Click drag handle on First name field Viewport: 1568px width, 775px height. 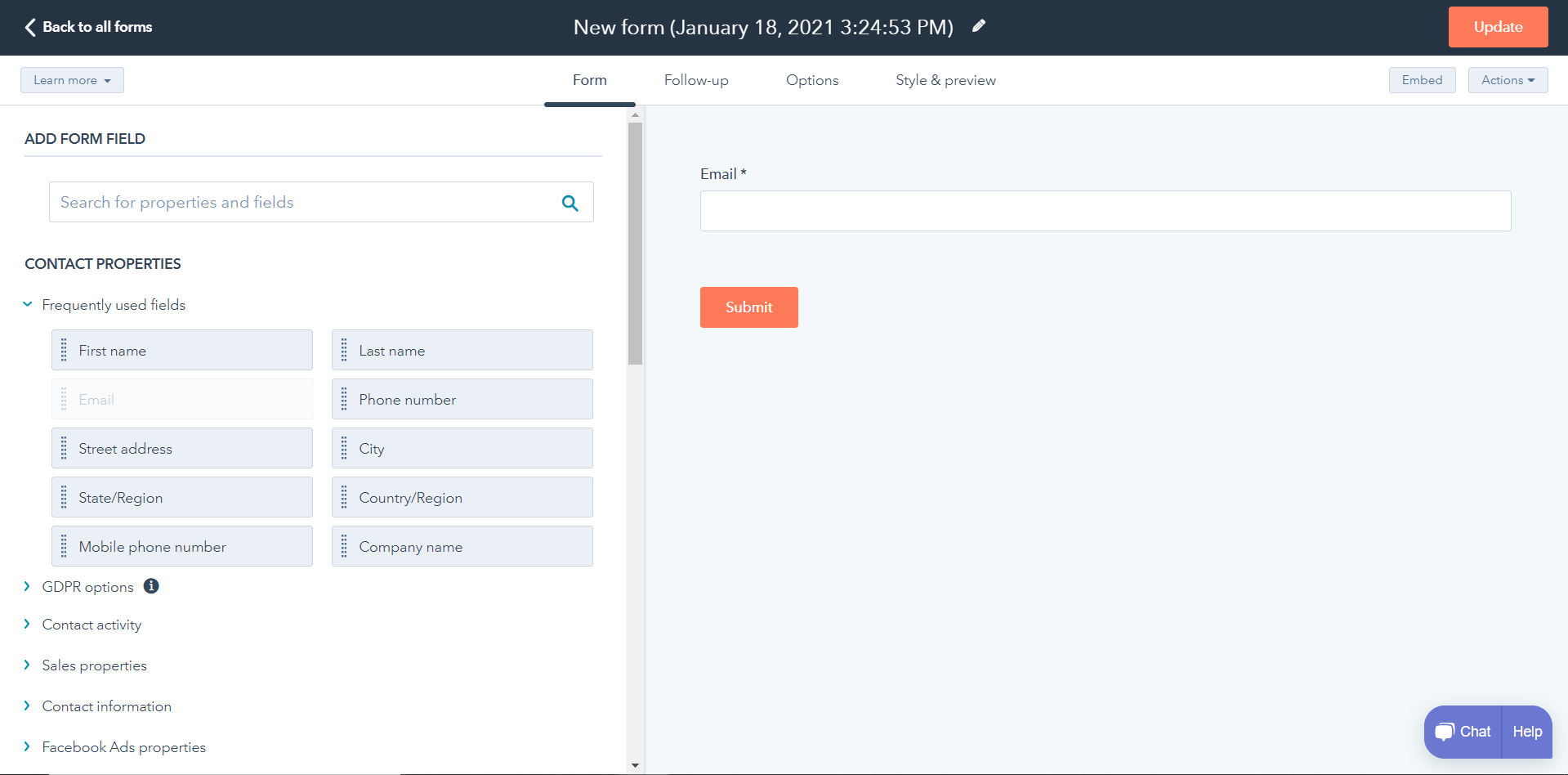[64, 351]
